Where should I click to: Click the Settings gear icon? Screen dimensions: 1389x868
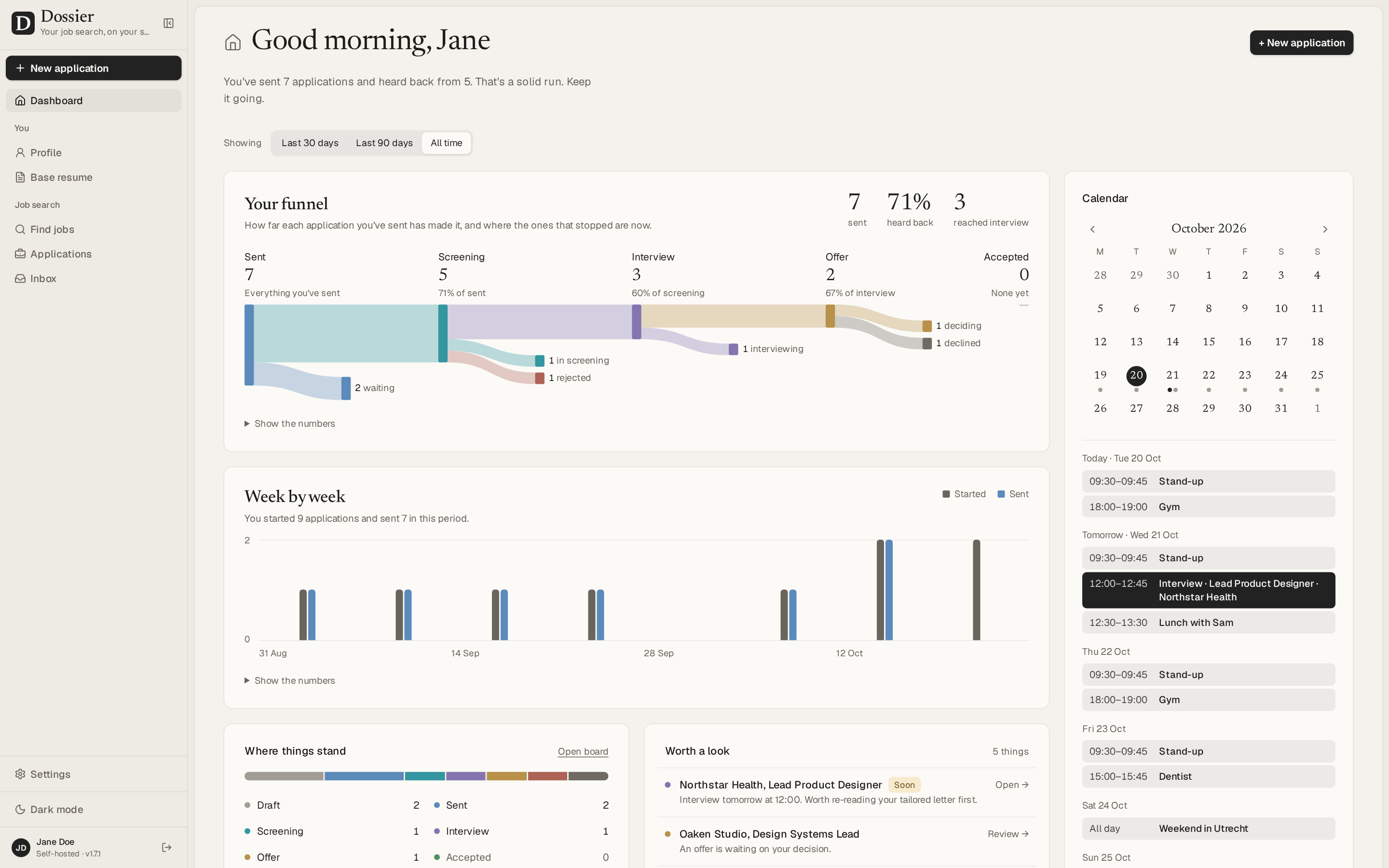click(x=20, y=774)
